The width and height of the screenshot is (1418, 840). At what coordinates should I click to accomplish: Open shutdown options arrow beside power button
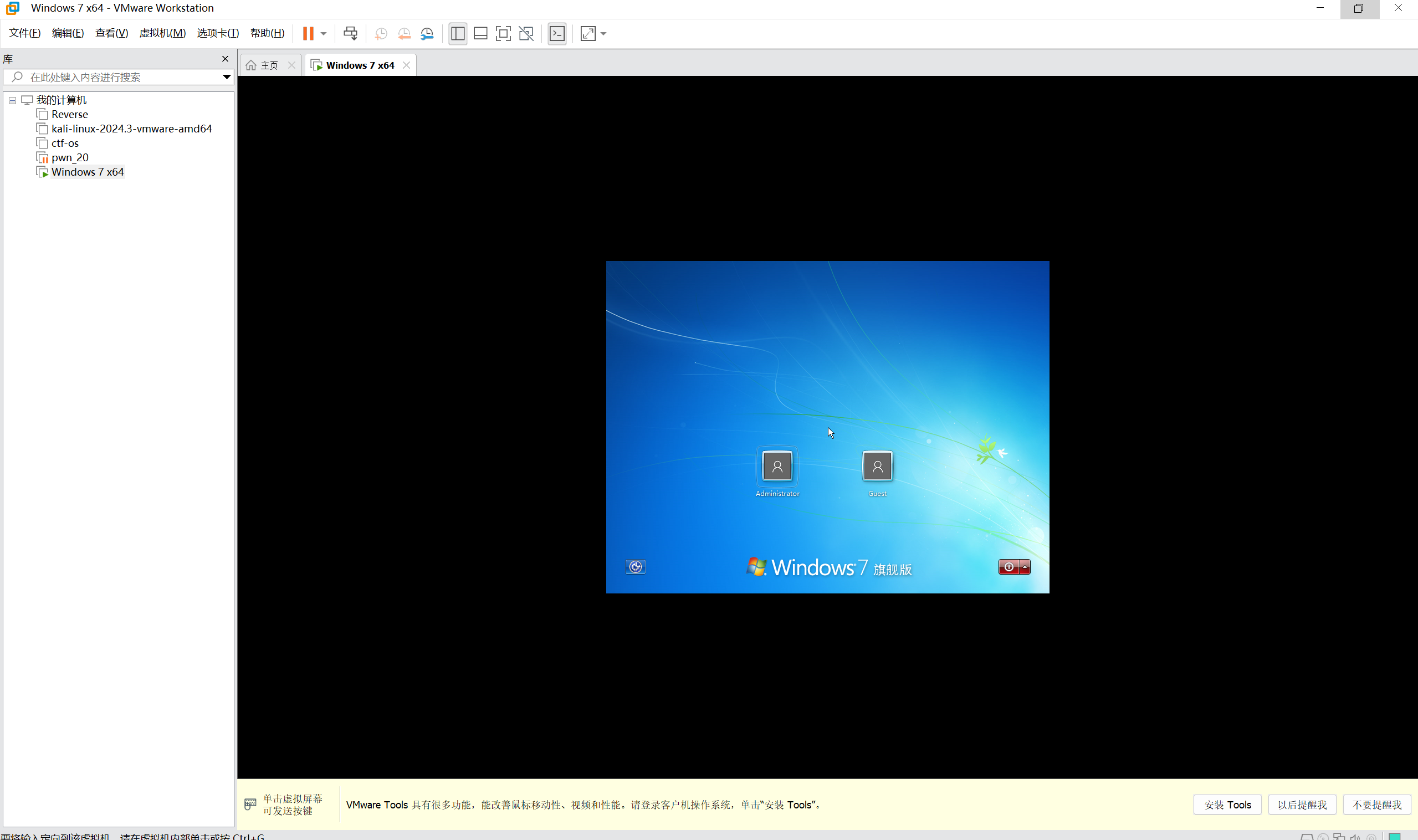click(1025, 567)
